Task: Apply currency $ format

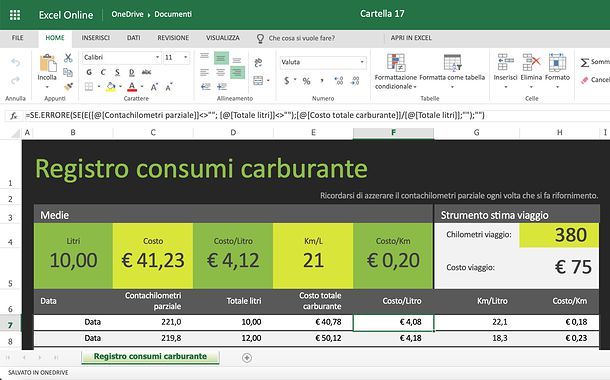Action: tap(287, 81)
